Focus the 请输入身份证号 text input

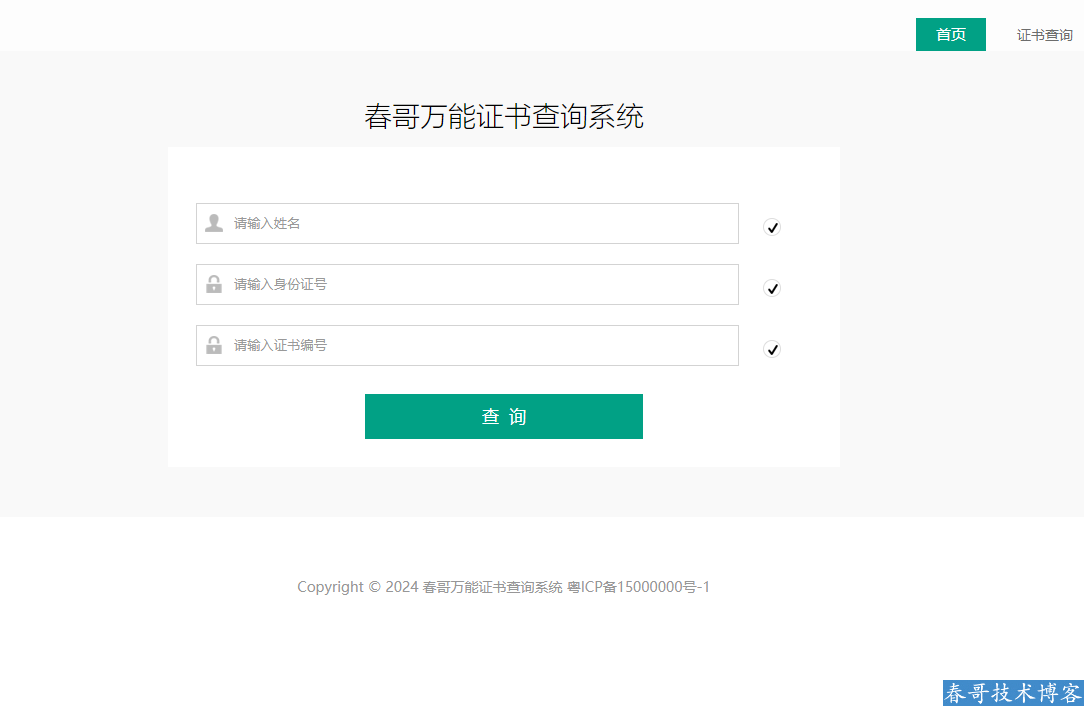(x=480, y=285)
